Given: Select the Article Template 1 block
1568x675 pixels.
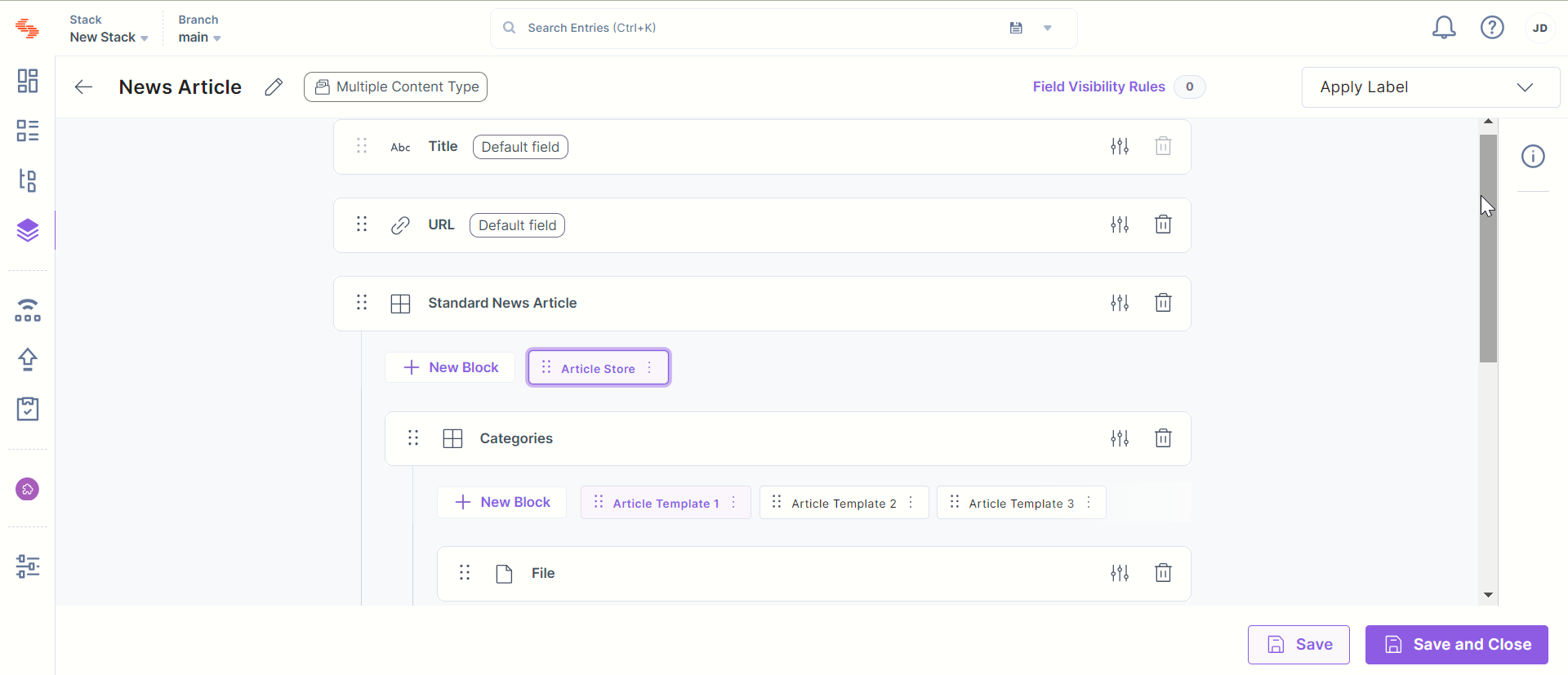Looking at the screenshot, I should point(666,503).
